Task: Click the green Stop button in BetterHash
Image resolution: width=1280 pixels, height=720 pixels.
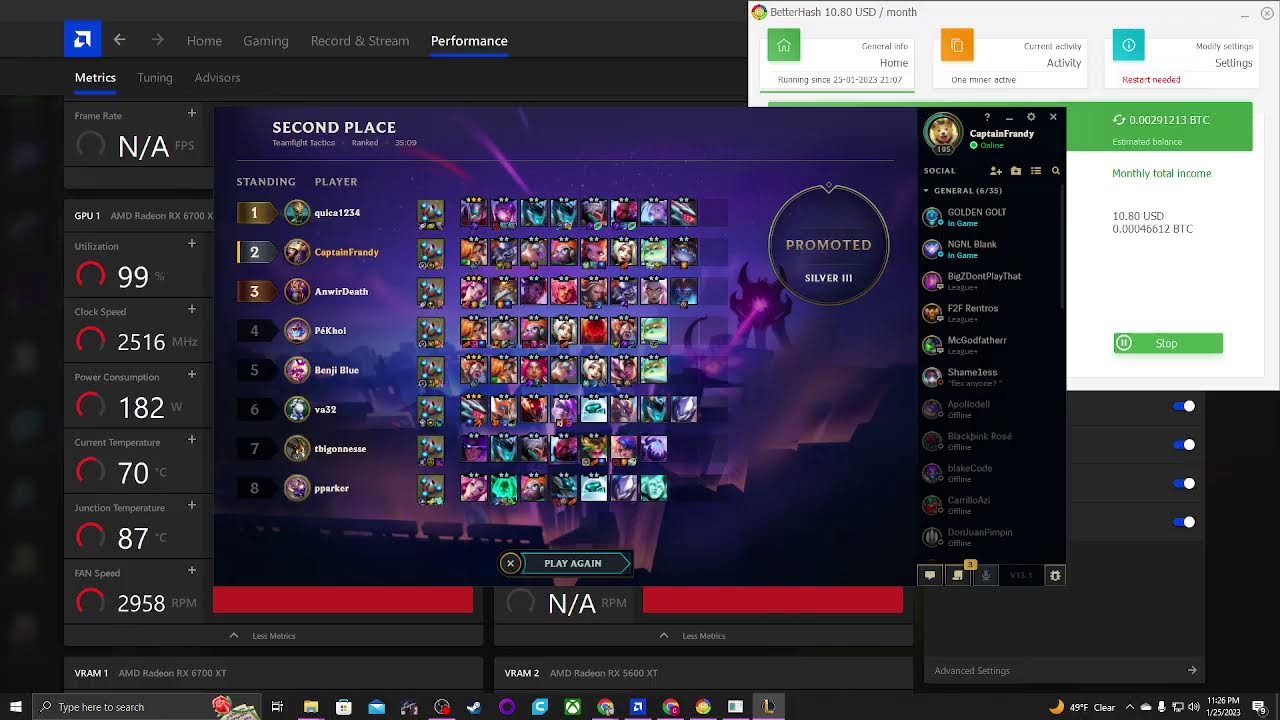Action: [x=1168, y=343]
